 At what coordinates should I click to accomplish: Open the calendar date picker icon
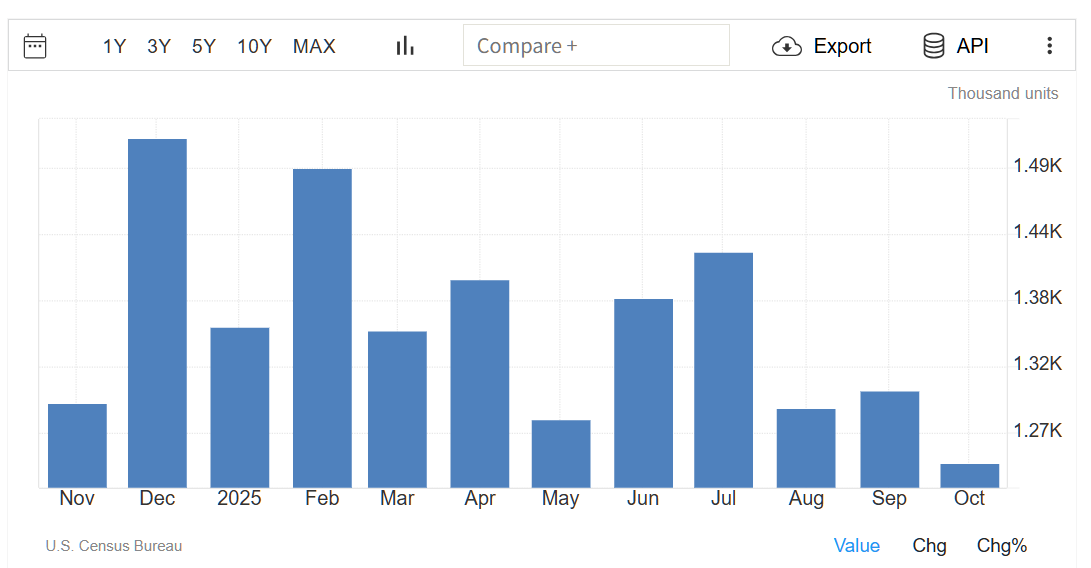(35, 46)
